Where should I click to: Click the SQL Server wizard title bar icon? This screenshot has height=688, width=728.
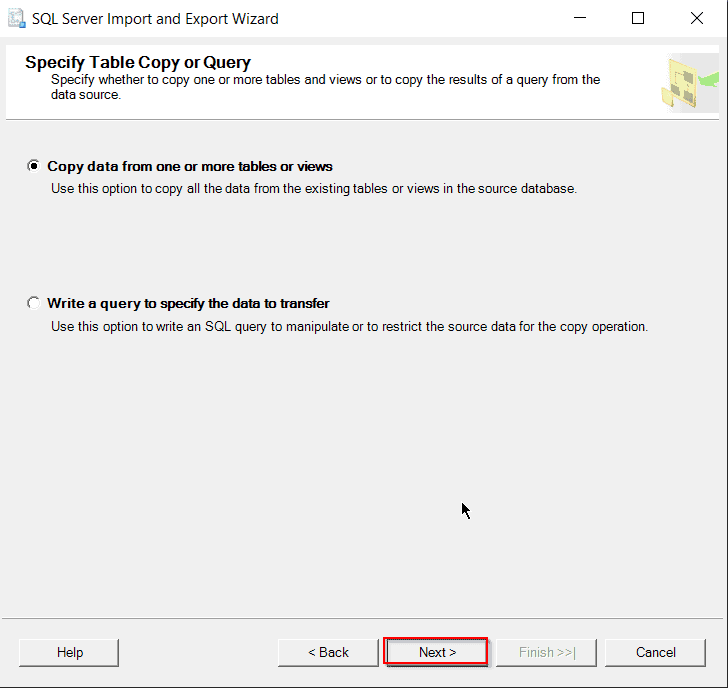pos(16,19)
